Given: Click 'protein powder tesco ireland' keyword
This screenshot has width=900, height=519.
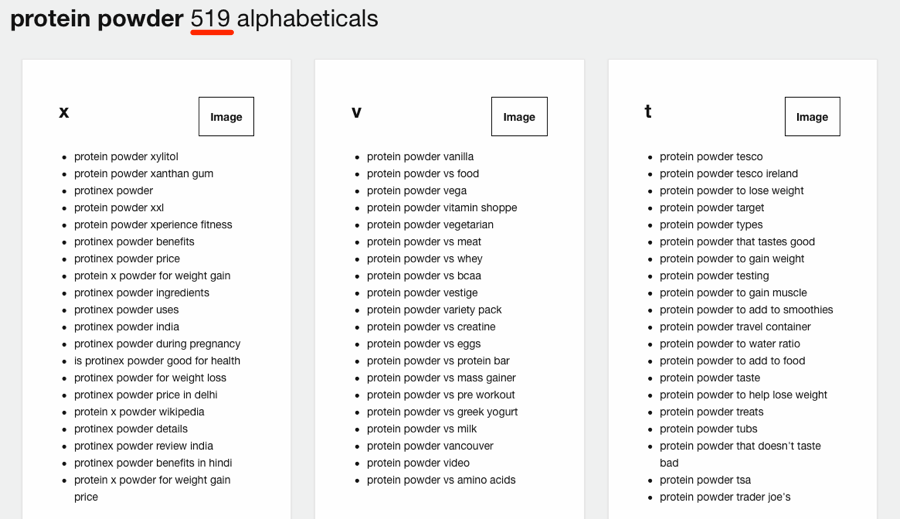Looking at the screenshot, I should (728, 174).
